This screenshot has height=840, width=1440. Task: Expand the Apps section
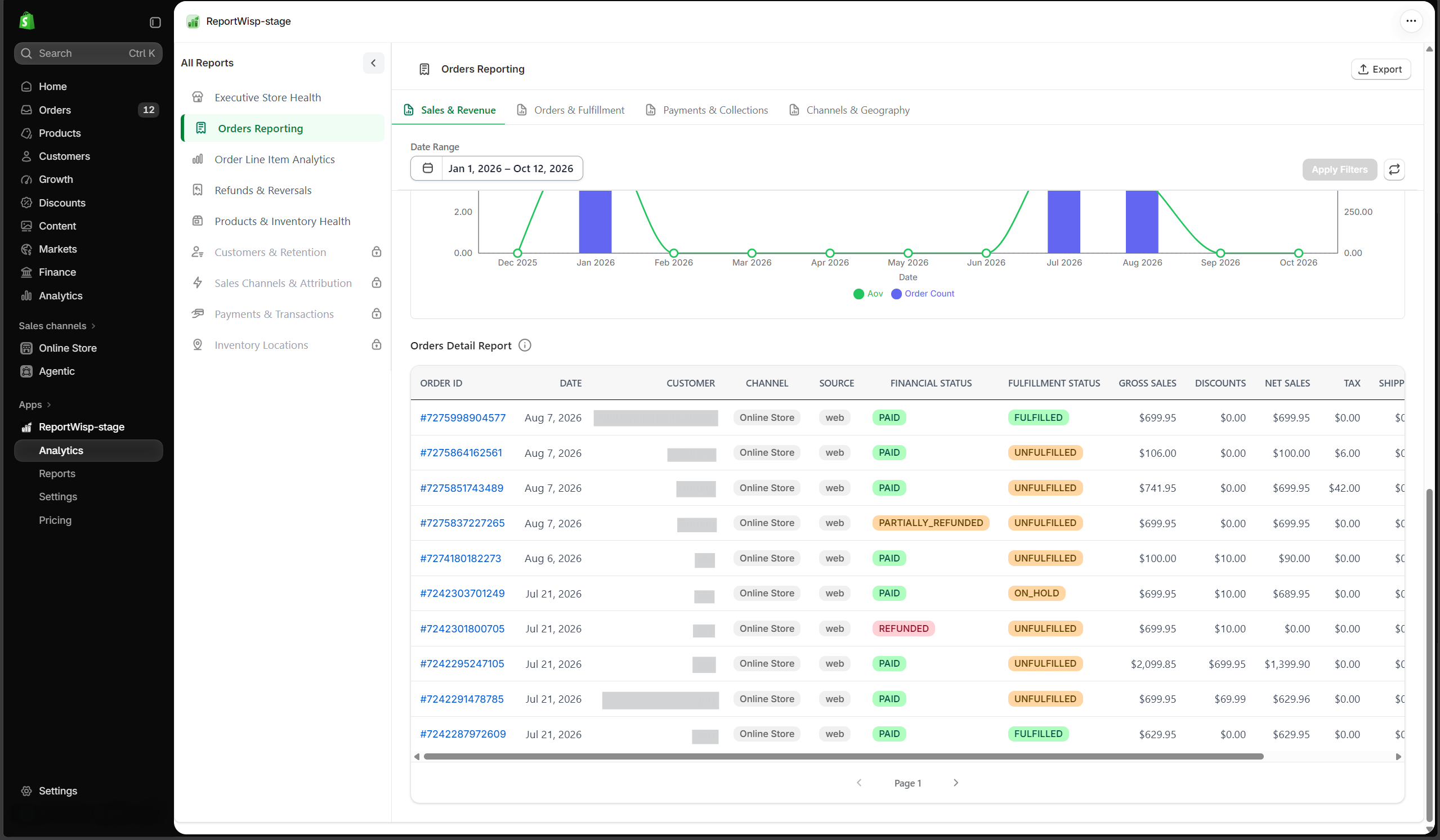(x=35, y=405)
